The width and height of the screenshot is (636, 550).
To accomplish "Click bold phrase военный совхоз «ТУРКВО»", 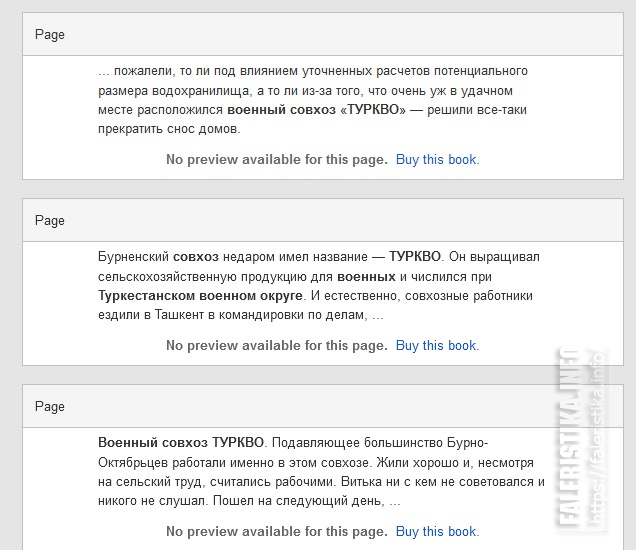I will (316, 110).
